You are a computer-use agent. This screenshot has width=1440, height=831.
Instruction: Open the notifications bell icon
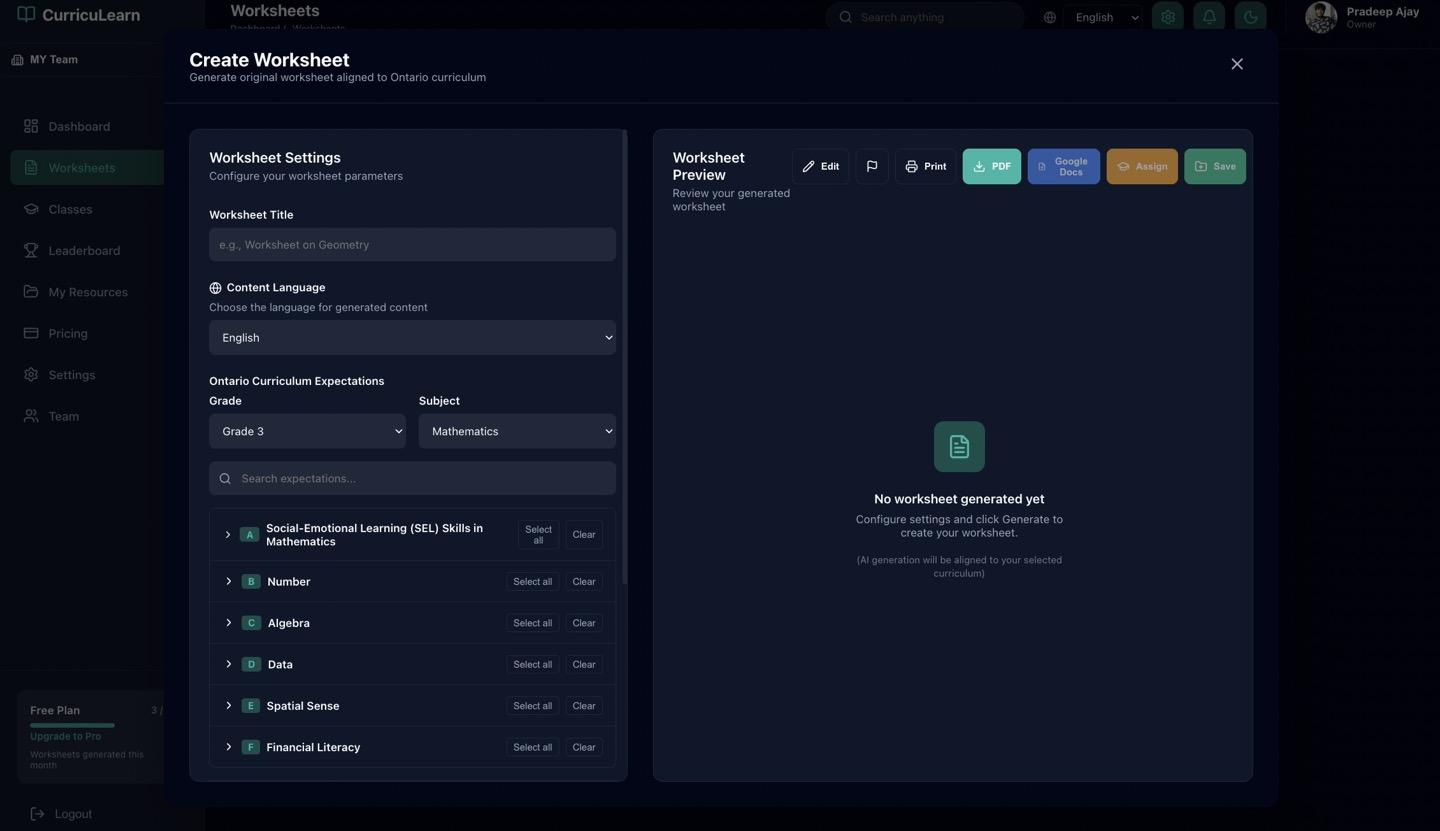tap(1209, 17)
